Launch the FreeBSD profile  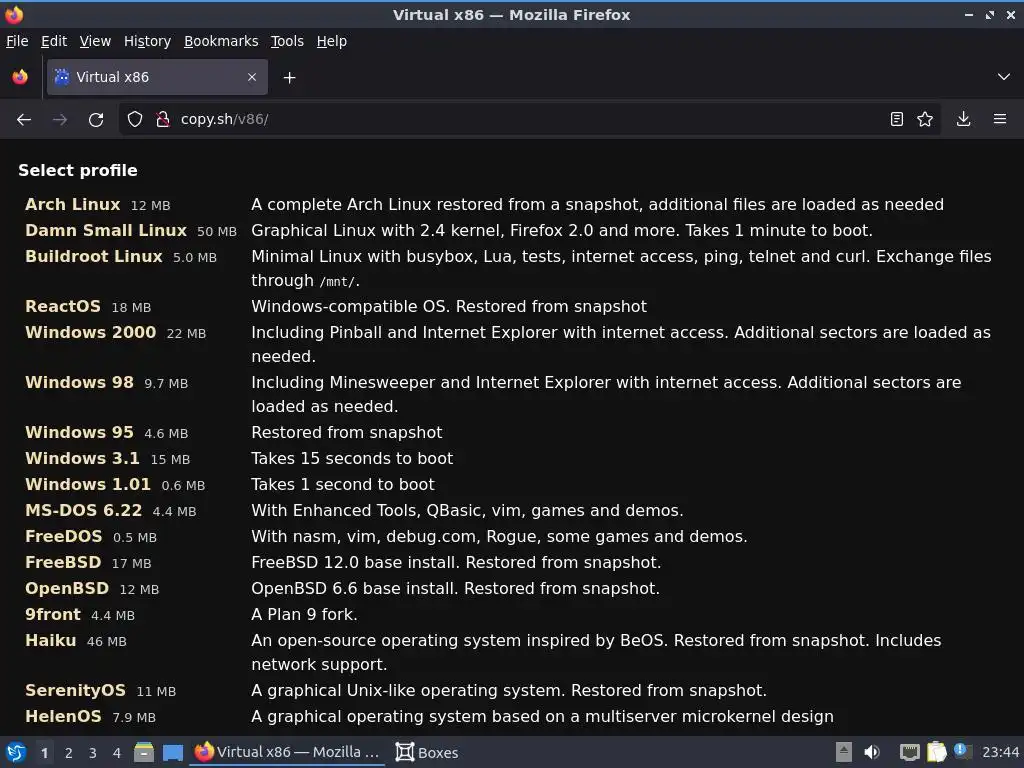(x=63, y=562)
